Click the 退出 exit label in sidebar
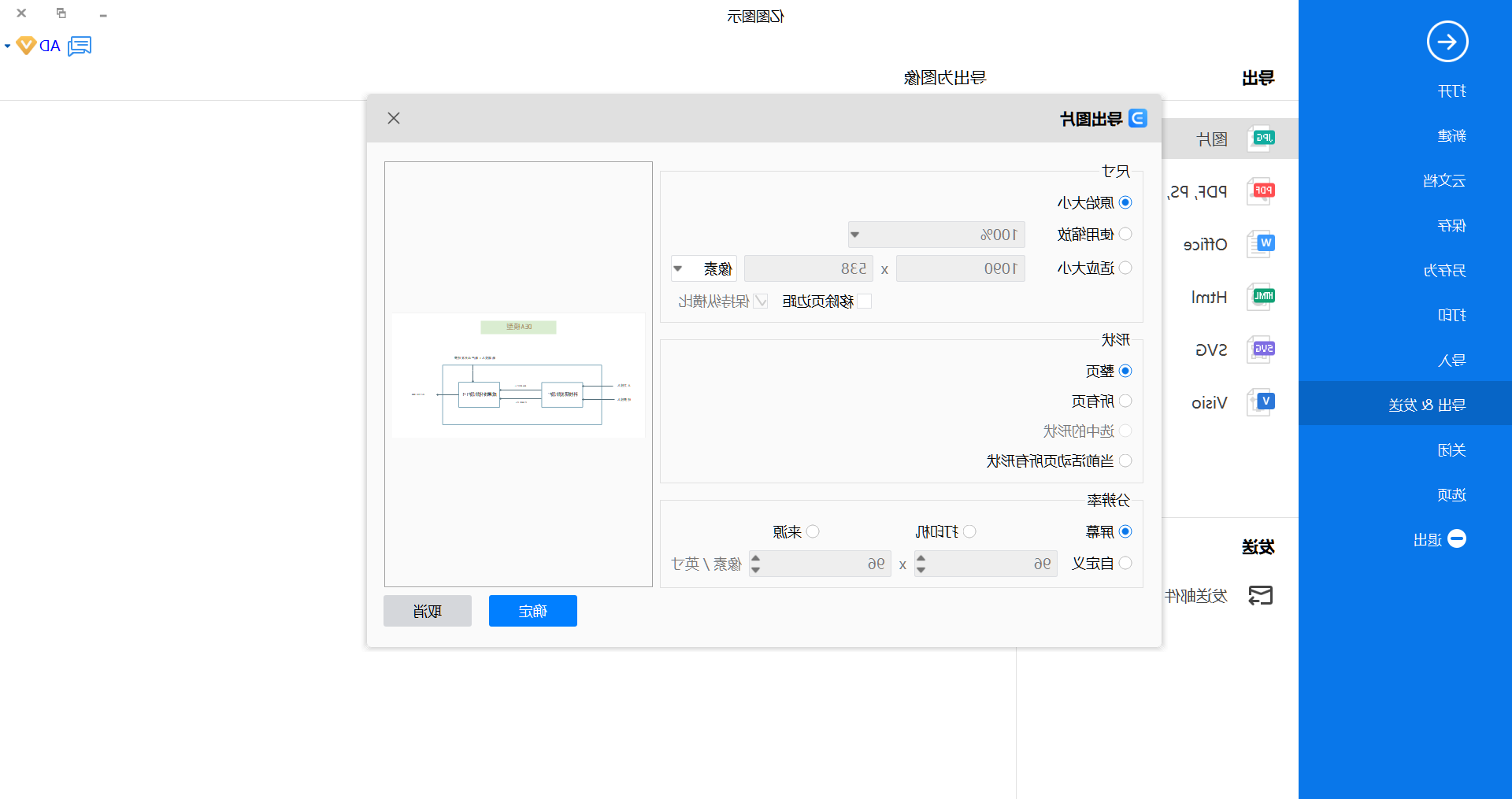1512x799 pixels. pos(1427,540)
